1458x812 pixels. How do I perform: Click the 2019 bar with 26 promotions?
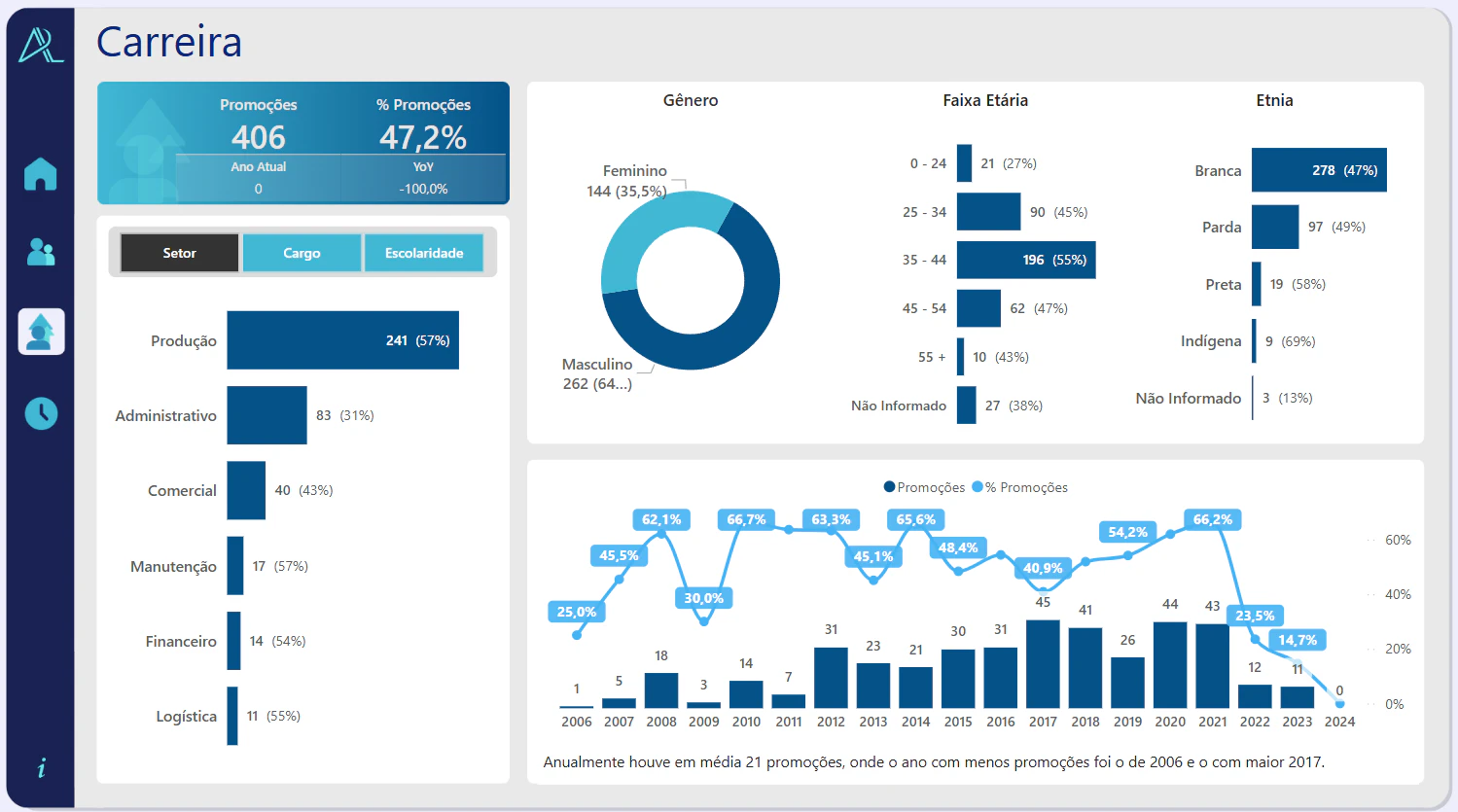pyautogui.click(x=1127, y=682)
